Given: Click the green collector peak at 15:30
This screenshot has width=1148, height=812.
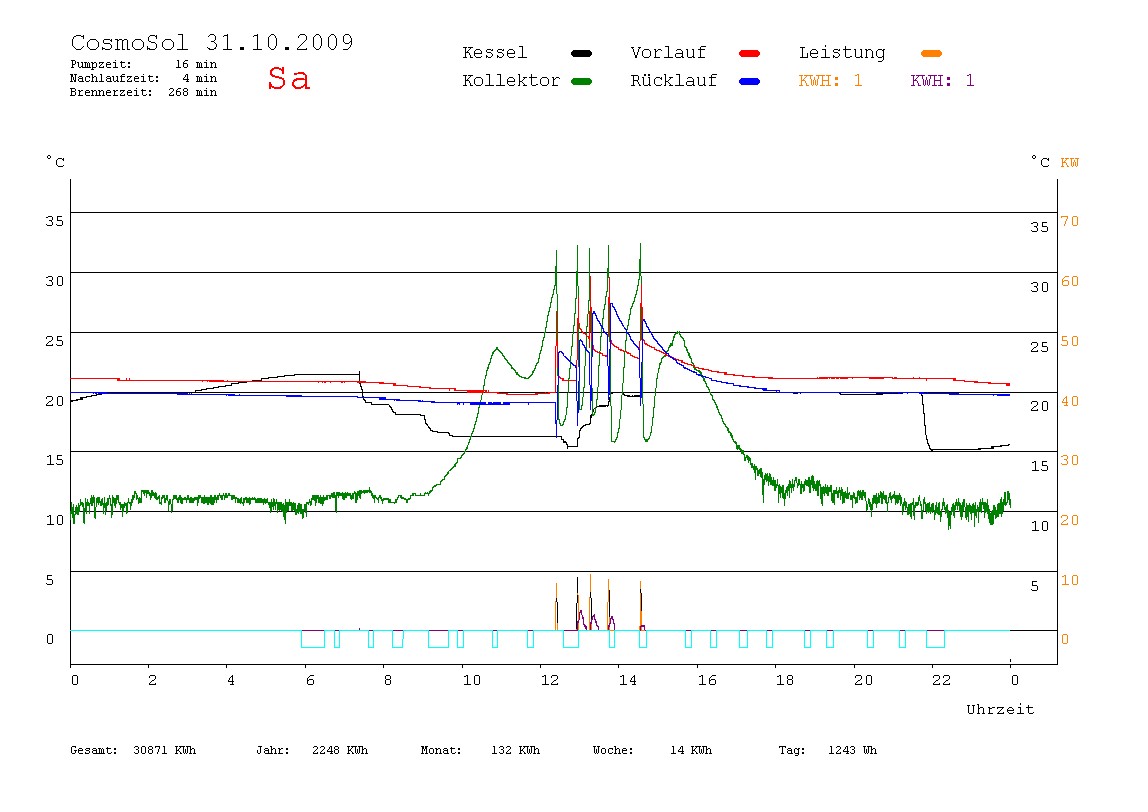Looking at the screenshot, I should (x=678, y=335).
